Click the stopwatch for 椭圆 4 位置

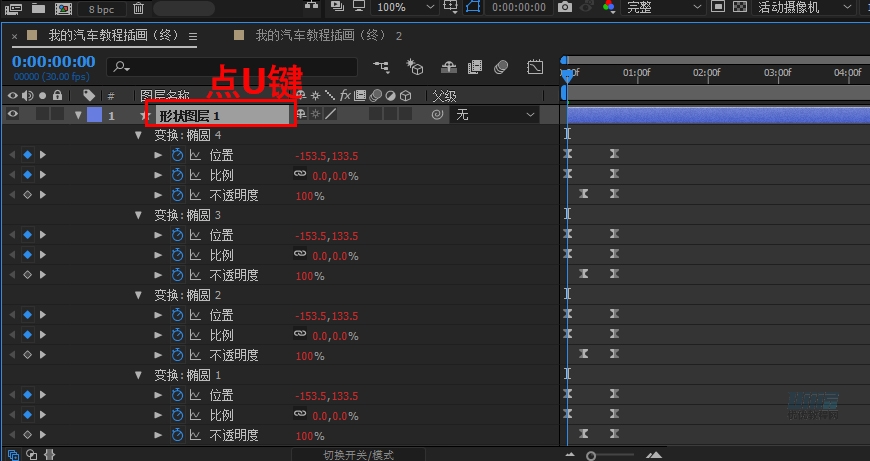(x=177, y=155)
